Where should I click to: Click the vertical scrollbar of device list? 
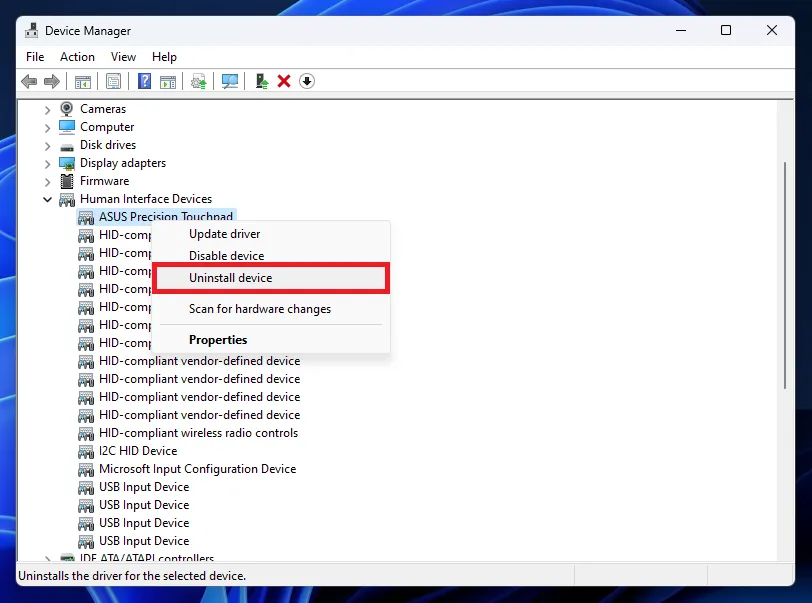coord(785,276)
